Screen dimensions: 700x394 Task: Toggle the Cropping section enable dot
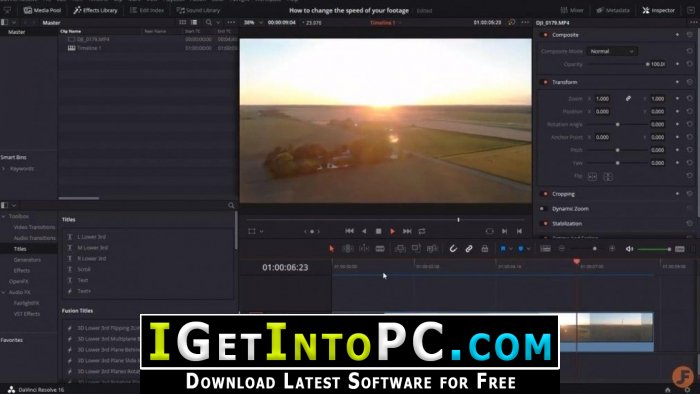click(545, 194)
